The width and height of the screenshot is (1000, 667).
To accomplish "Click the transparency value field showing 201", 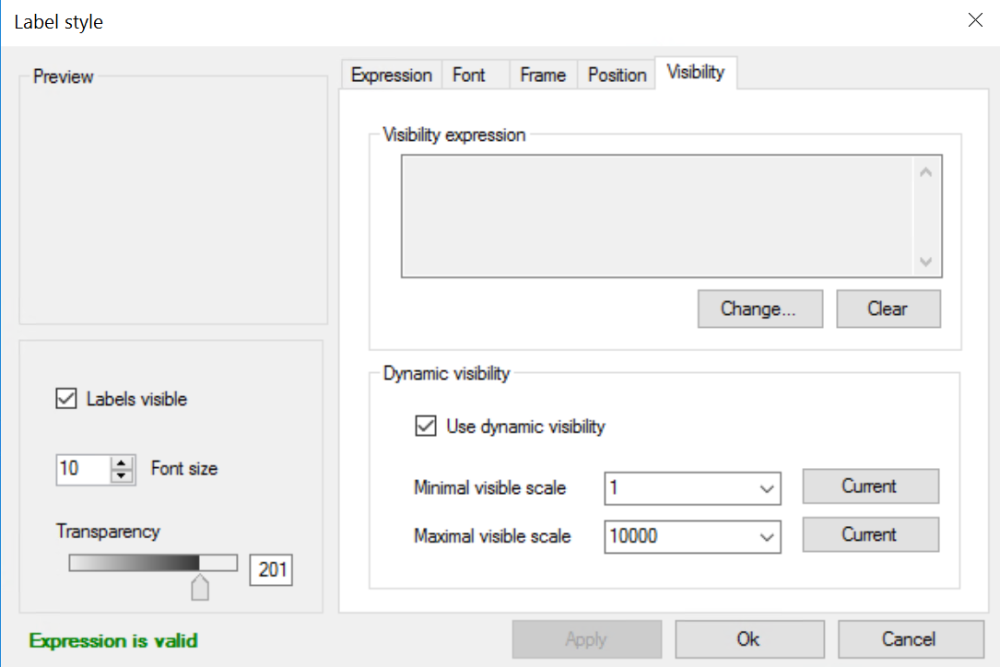I will click(x=270, y=570).
